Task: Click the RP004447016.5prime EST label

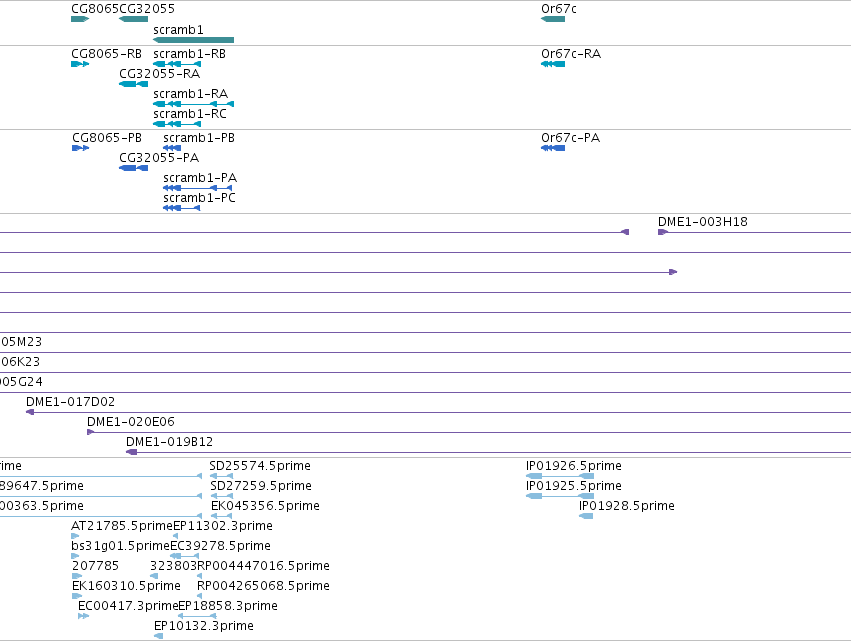Action: tap(264, 566)
